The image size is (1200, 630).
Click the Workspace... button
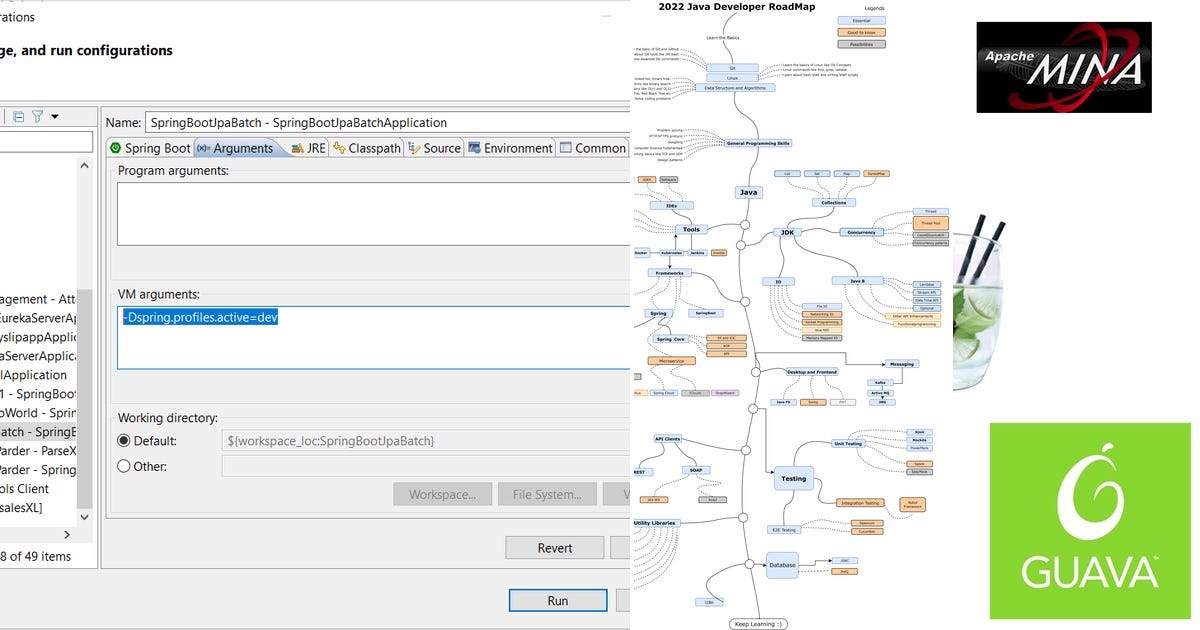click(x=442, y=493)
